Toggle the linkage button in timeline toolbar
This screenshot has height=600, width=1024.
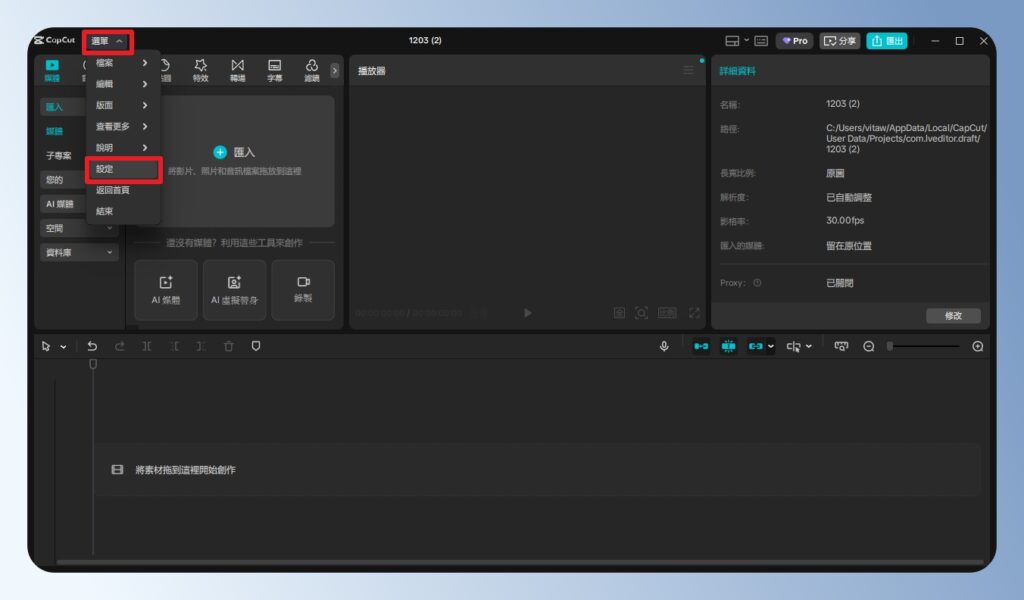point(757,346)
